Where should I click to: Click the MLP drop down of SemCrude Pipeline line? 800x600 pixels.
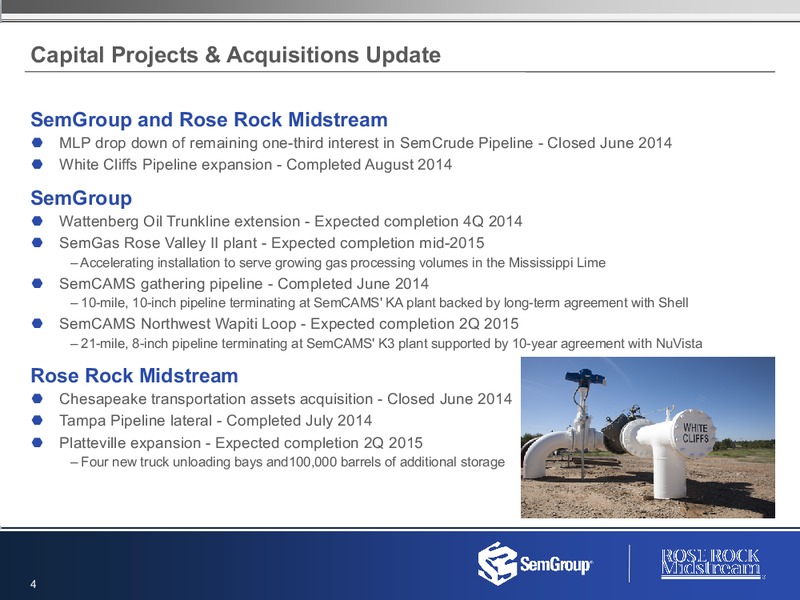365,143
